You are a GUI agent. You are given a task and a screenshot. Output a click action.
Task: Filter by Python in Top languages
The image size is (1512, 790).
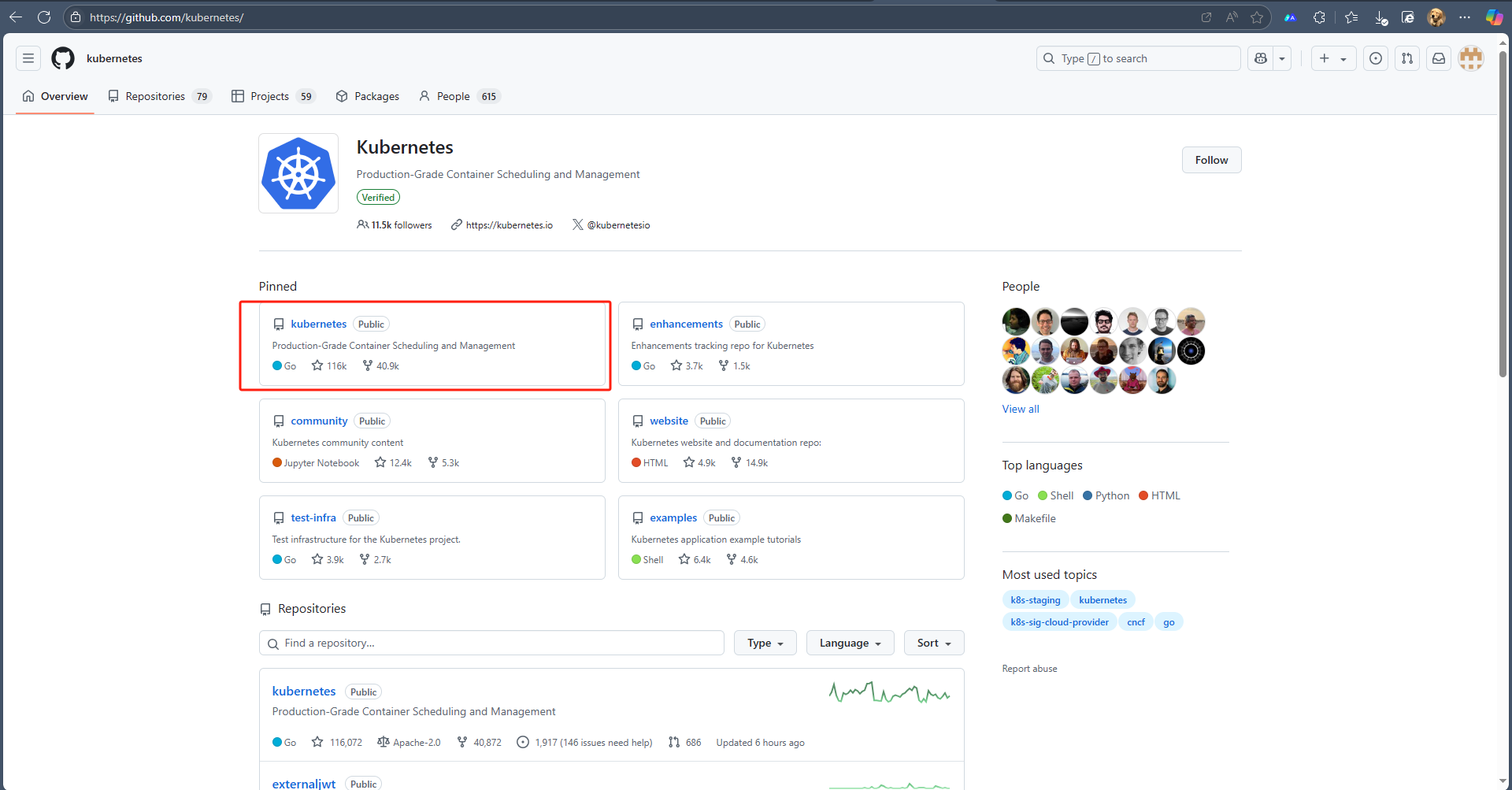coord(1106,495)
